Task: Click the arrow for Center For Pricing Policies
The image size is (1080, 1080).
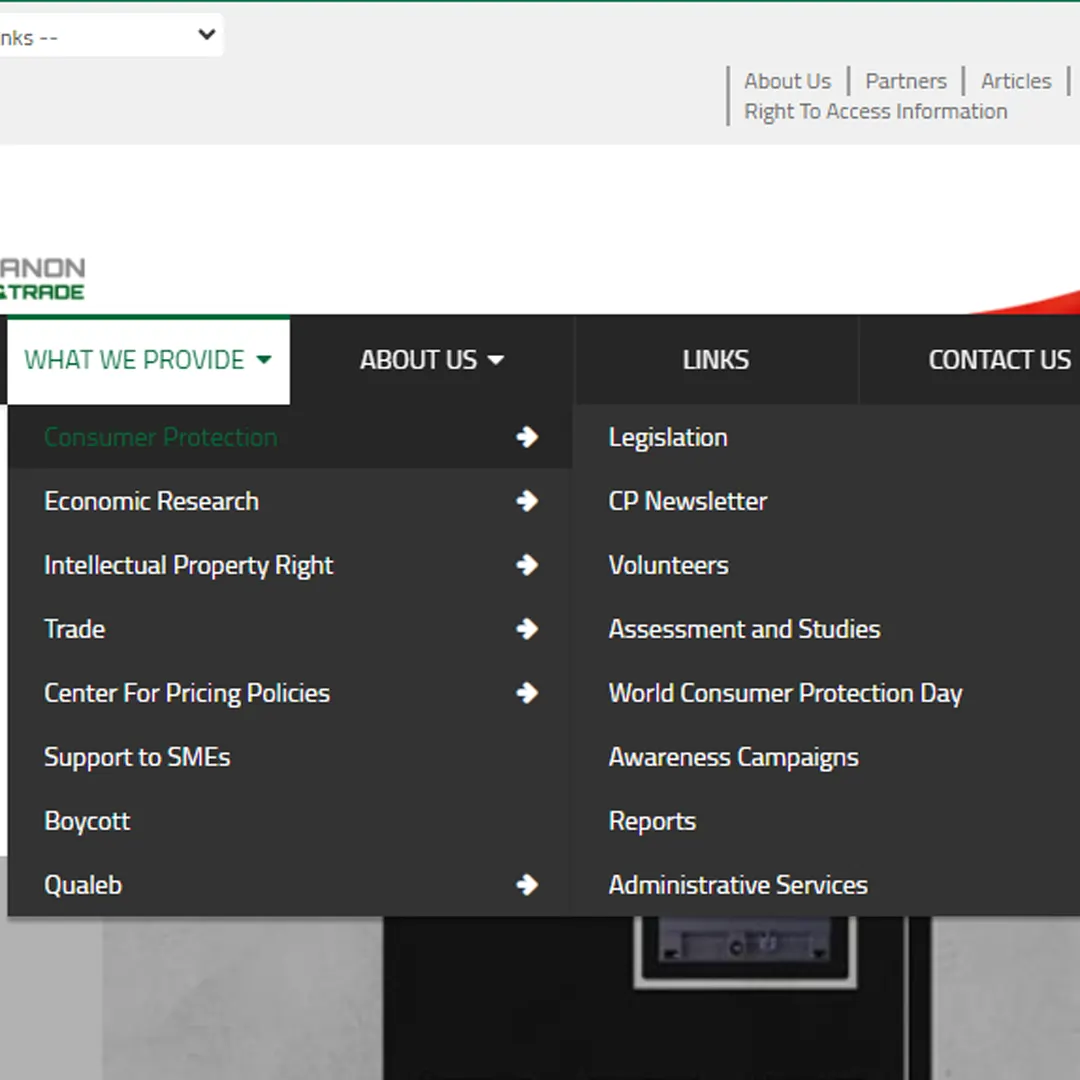Action: [x=527, y=693]
